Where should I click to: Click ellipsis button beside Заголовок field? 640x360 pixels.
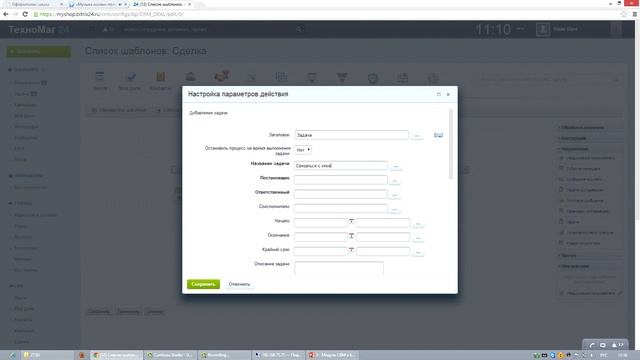417,135
